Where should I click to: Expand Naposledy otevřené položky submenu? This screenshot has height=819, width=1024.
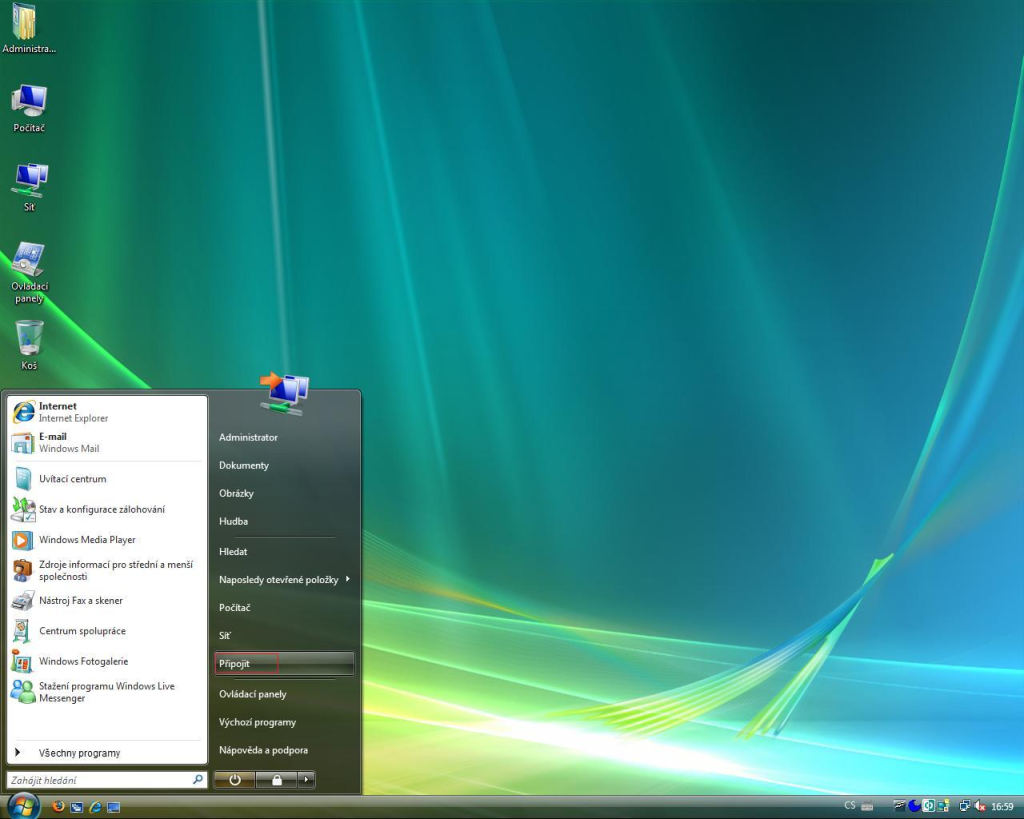tap(285, 579)
